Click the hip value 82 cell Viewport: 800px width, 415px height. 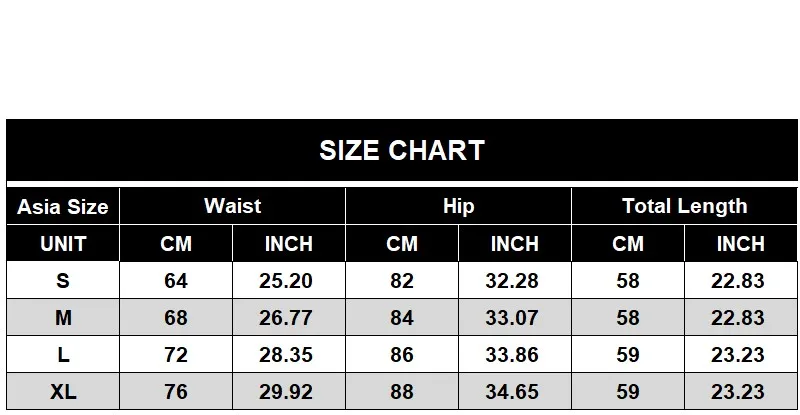click(x=402, y=280)
